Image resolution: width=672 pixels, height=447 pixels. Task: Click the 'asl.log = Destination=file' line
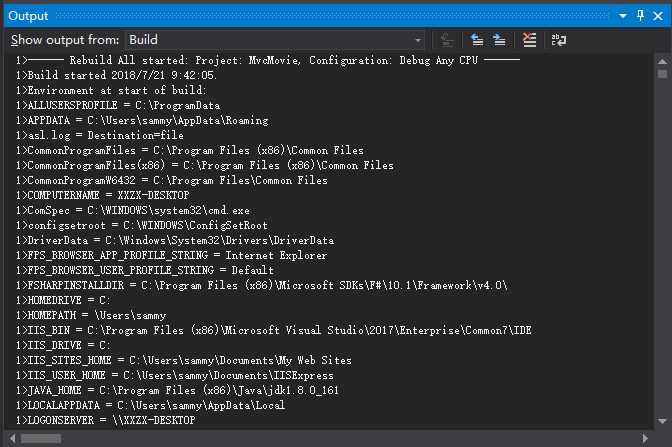(100, 135)
